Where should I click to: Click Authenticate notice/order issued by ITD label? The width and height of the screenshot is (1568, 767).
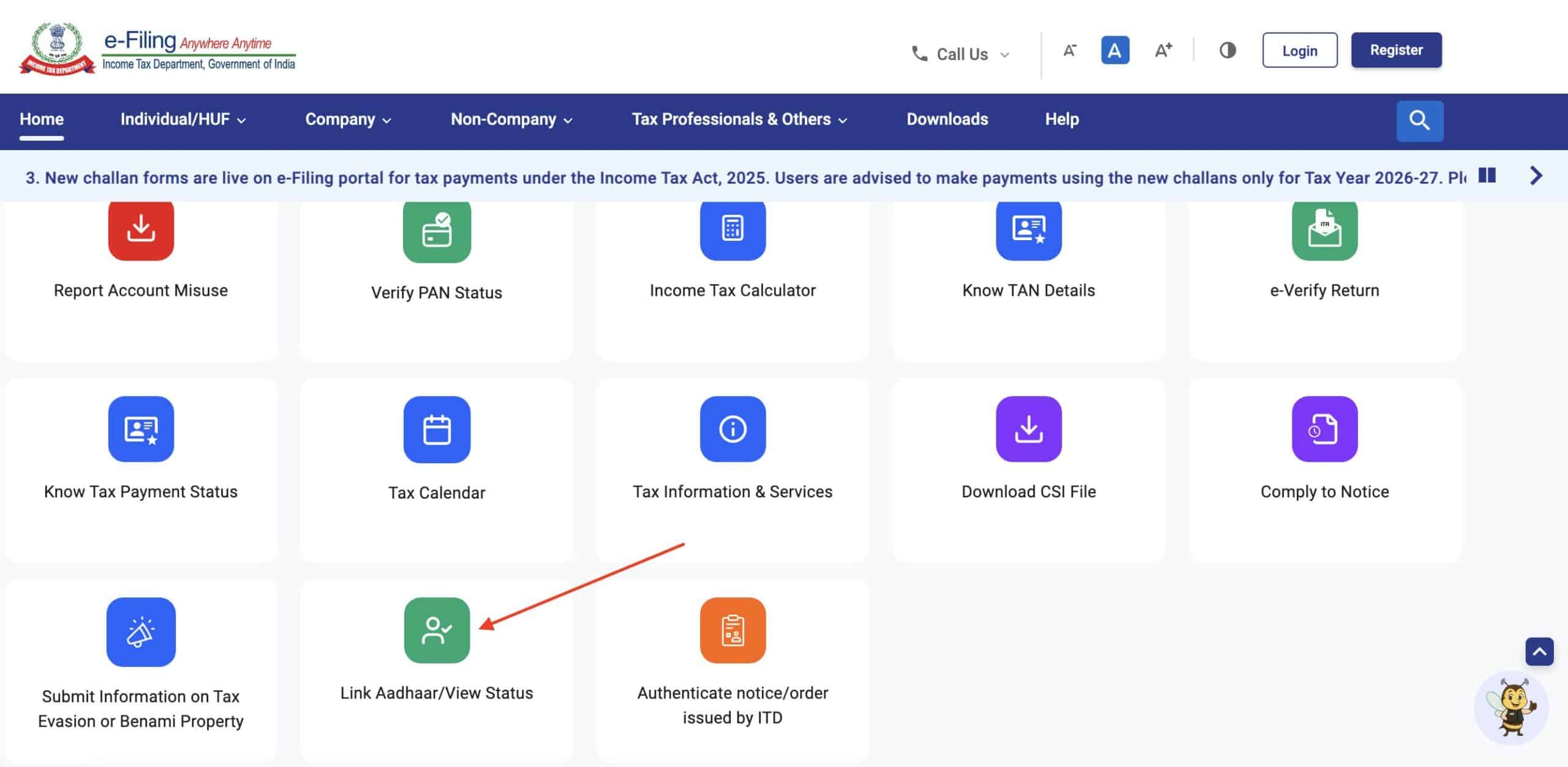point(733,705)
